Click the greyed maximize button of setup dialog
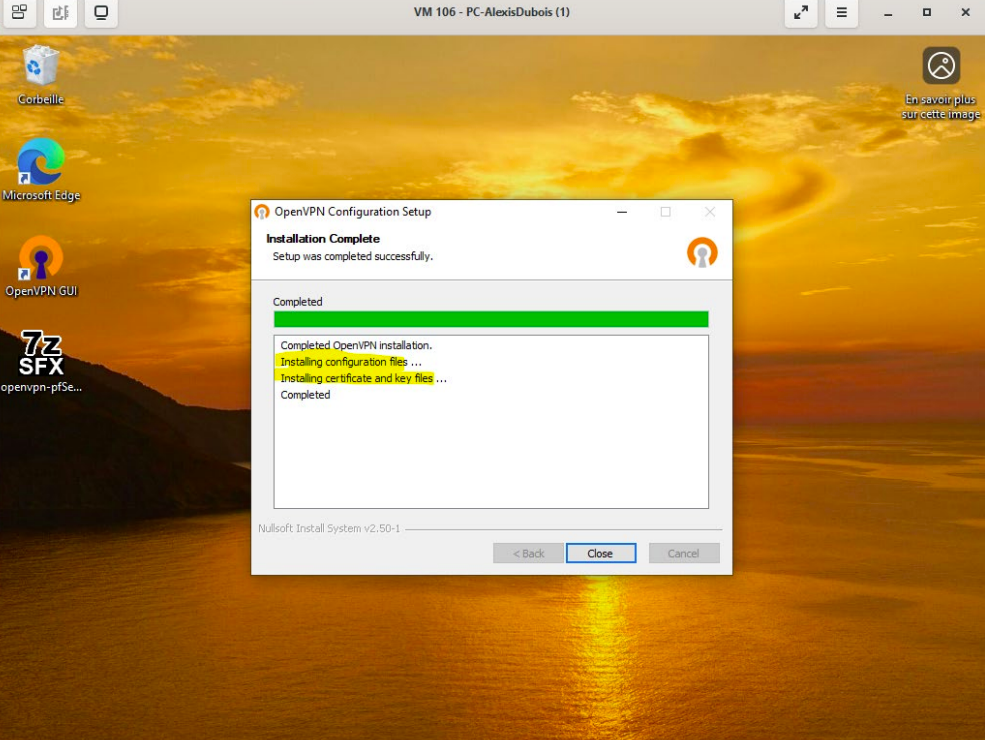The image size is (985, 740). tap(665, 212)
